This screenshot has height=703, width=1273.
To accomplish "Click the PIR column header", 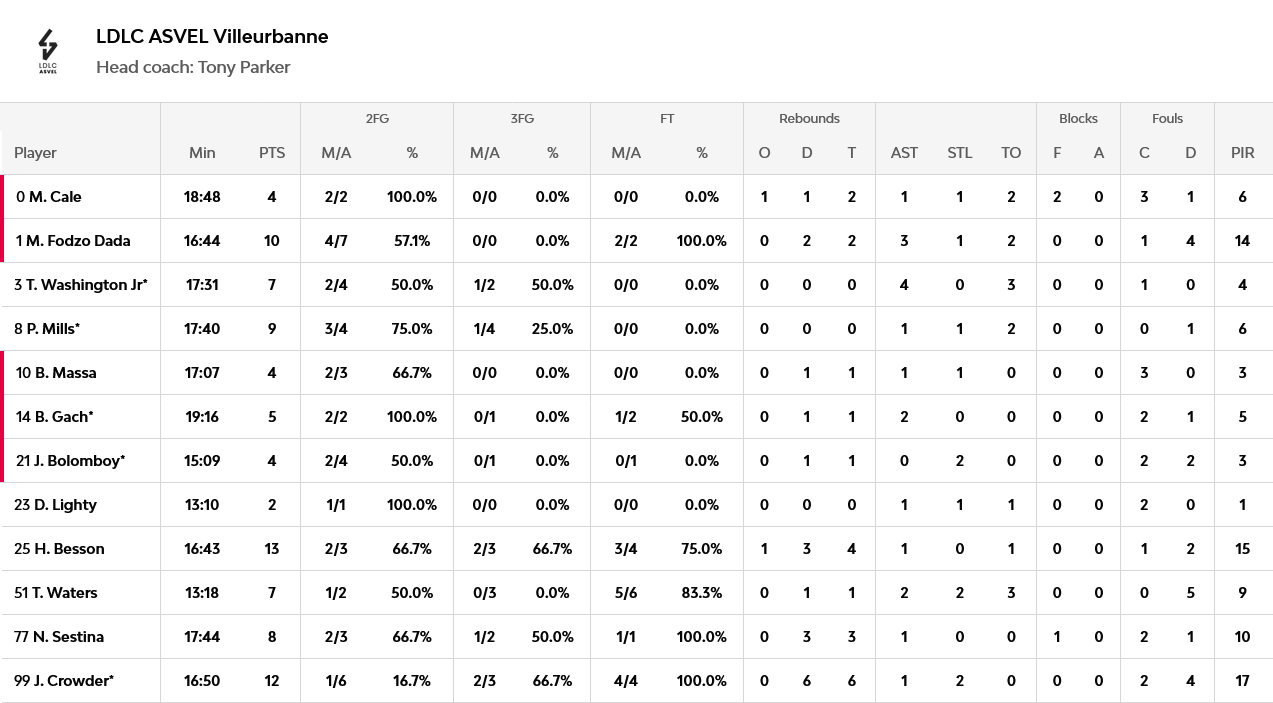I will [x=1243, y=153].
